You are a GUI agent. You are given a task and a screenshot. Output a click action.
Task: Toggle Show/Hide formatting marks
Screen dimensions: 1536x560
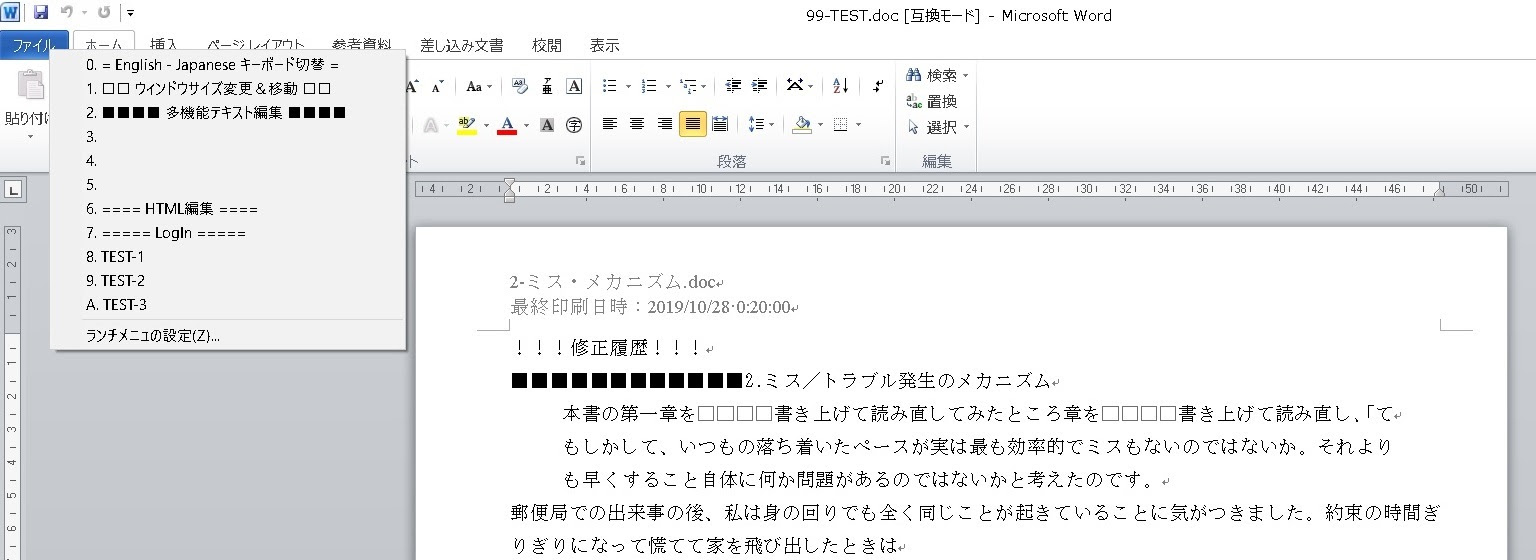pyautogui.click(x=878, y=86)
